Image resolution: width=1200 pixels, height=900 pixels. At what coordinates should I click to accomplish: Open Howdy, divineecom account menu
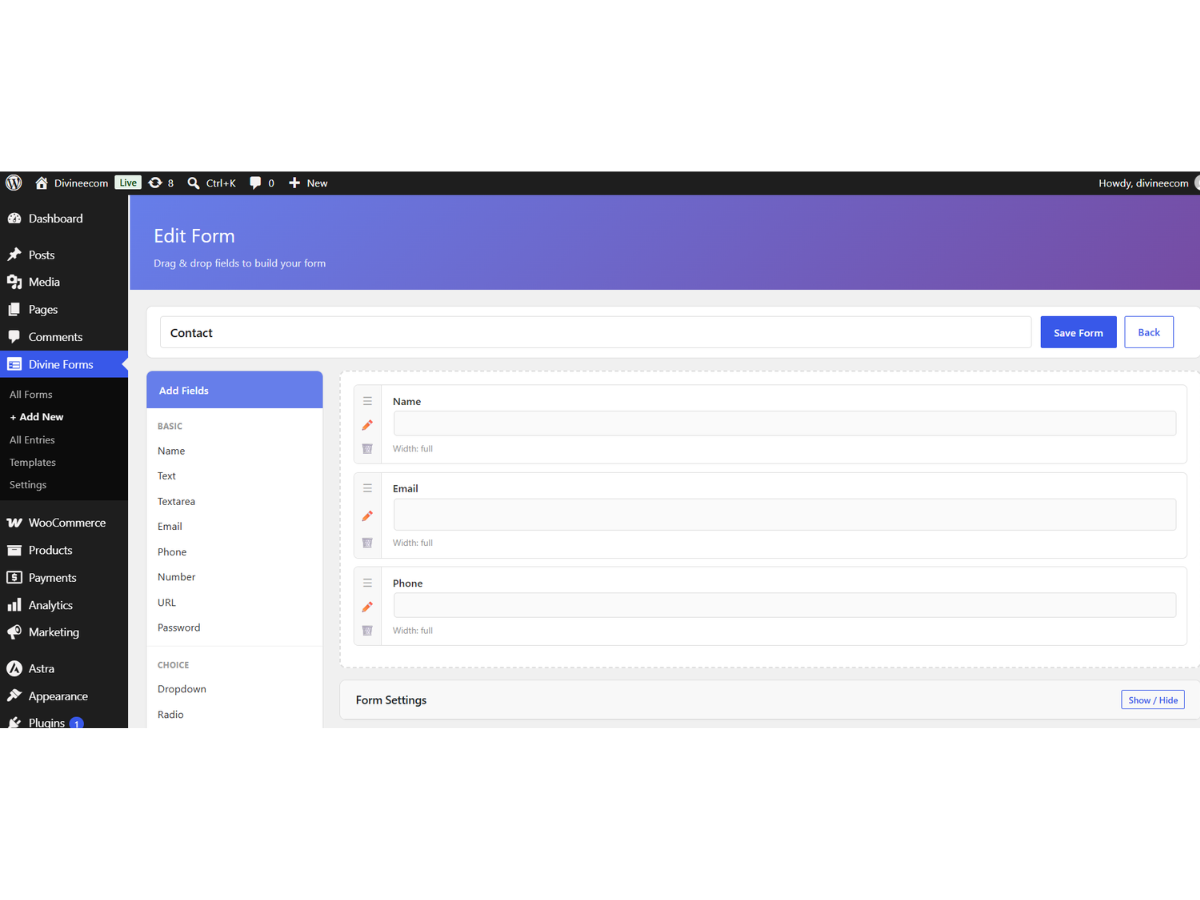pos(1148,183)
